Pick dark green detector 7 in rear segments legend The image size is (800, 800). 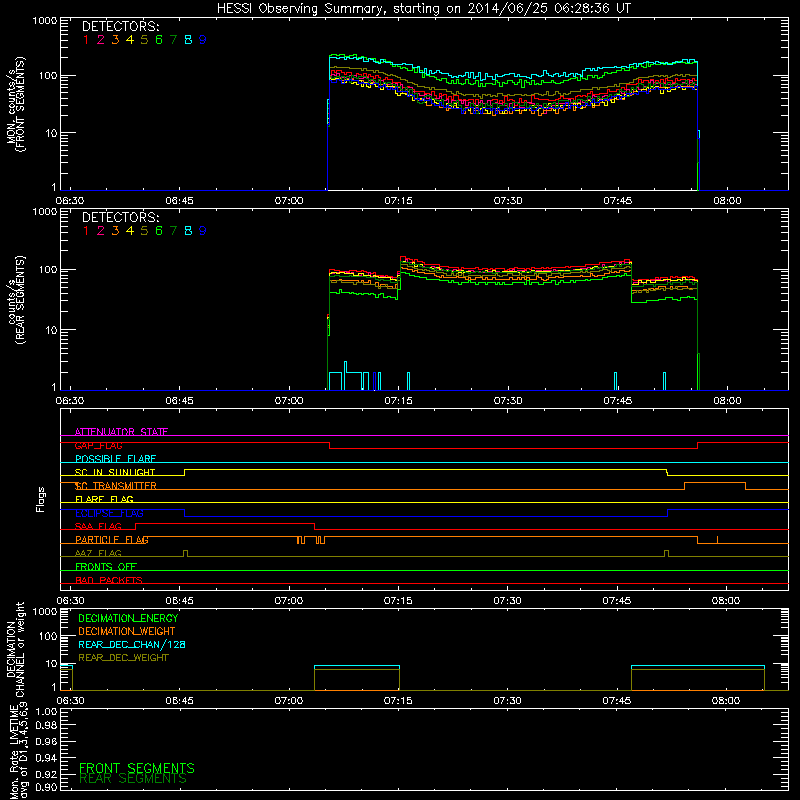click(x=173, y=231)
